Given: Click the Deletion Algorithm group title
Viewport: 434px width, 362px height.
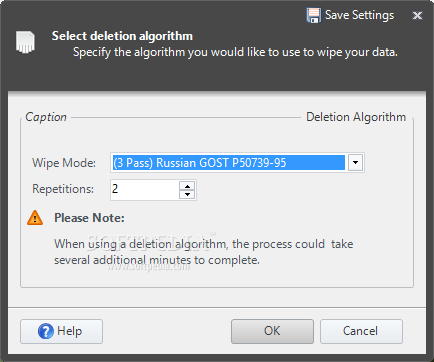Looking at the screenshot, I should coord(356,117).
